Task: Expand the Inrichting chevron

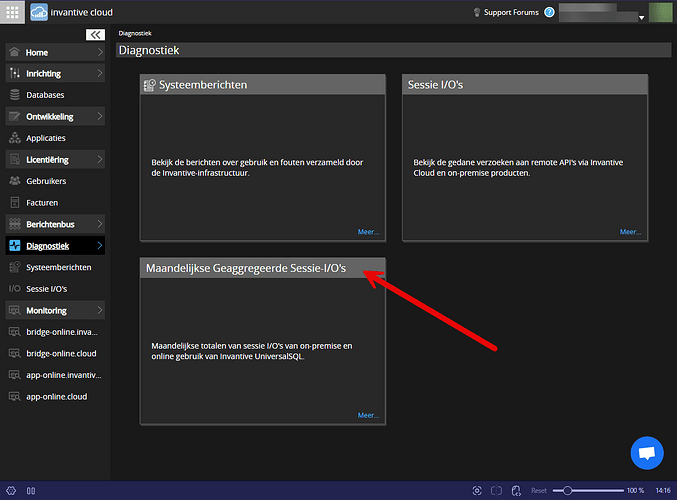Action: (100, 73)
